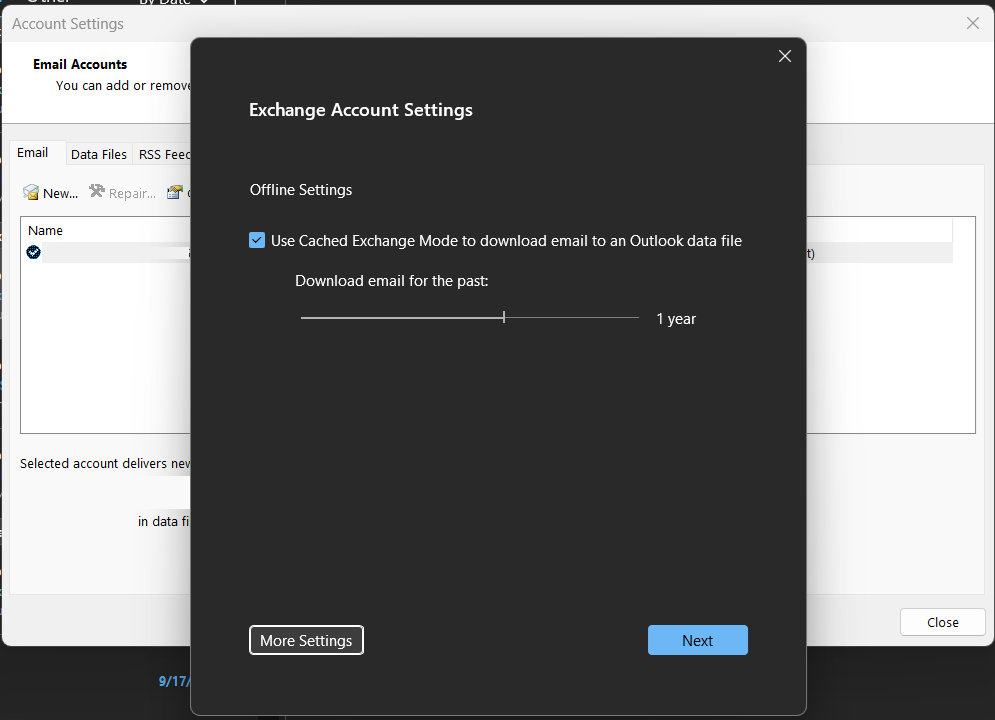Click the Repair tools icon
Image resolution: width=995 pixels, height=720 pixels.
pos(96,192)
